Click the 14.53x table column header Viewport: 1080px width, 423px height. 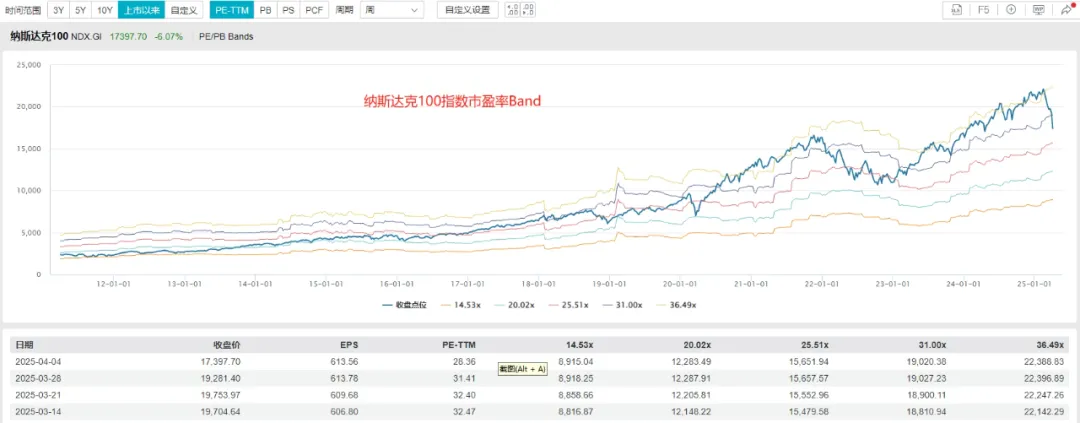[x=580, y=344]
